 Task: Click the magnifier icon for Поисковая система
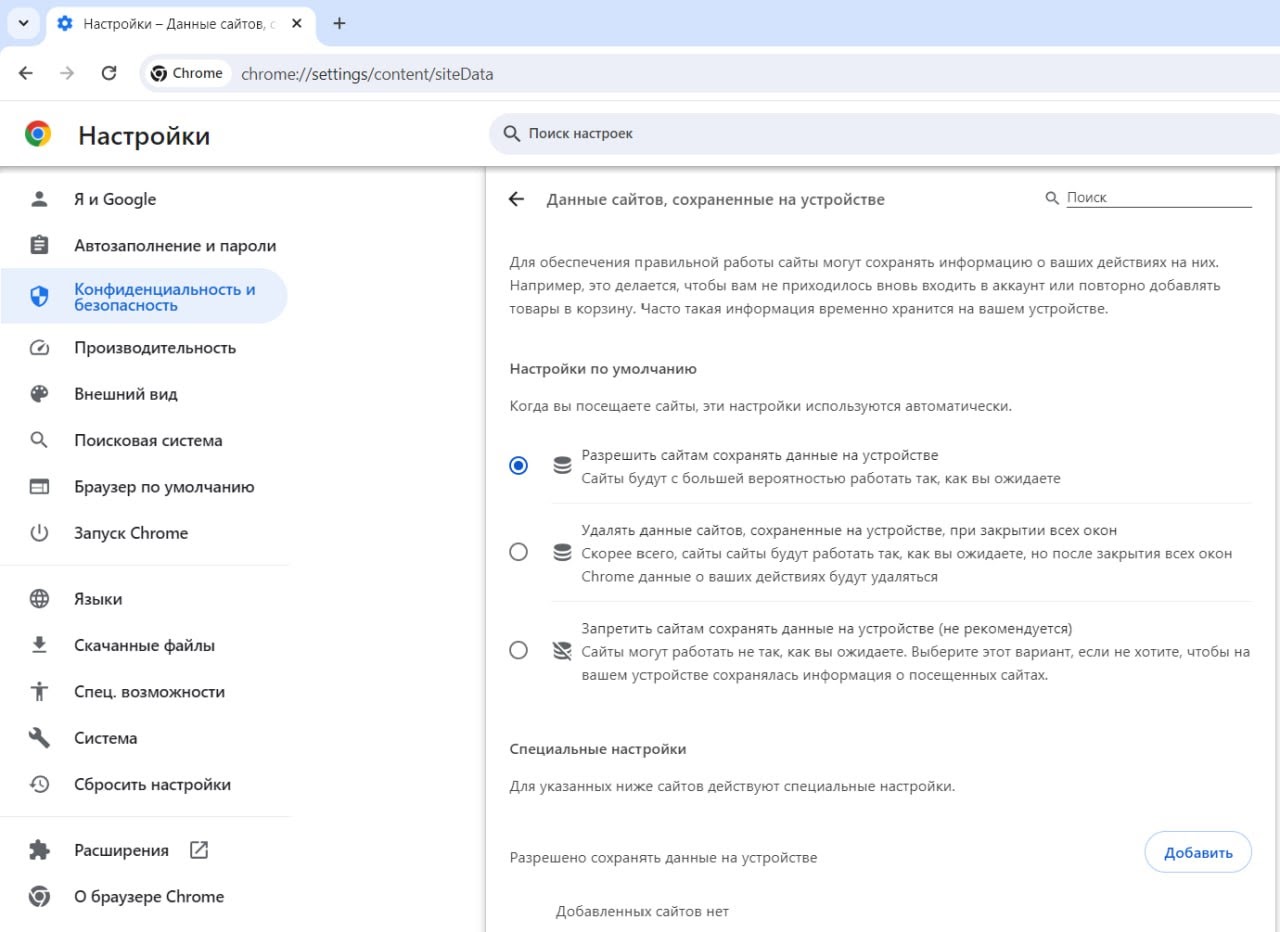coord(39,440)
